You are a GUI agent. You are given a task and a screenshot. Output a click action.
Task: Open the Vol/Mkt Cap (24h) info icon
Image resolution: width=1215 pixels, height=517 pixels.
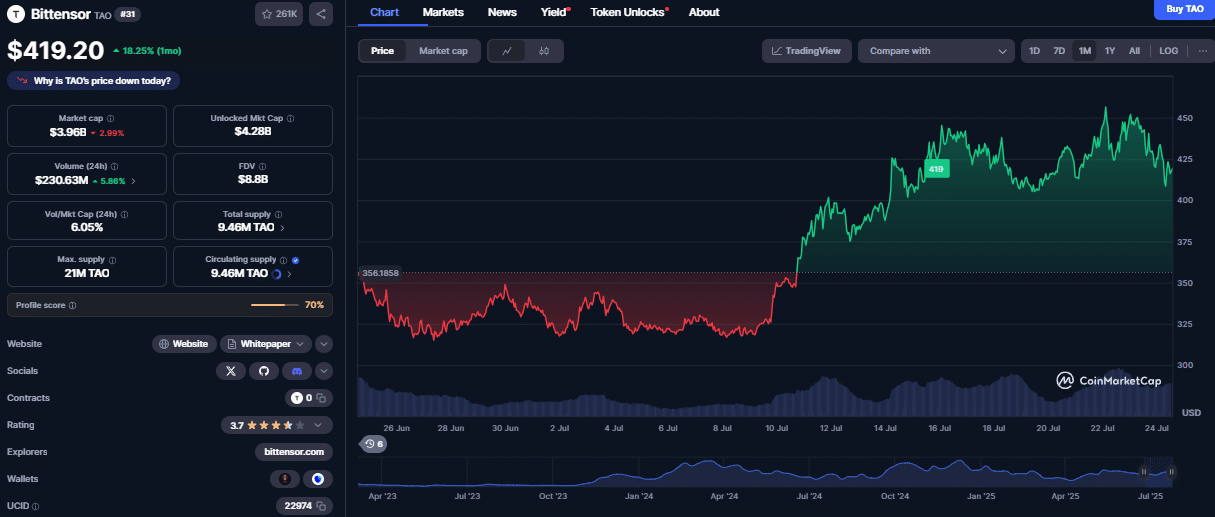coord(124,214)
